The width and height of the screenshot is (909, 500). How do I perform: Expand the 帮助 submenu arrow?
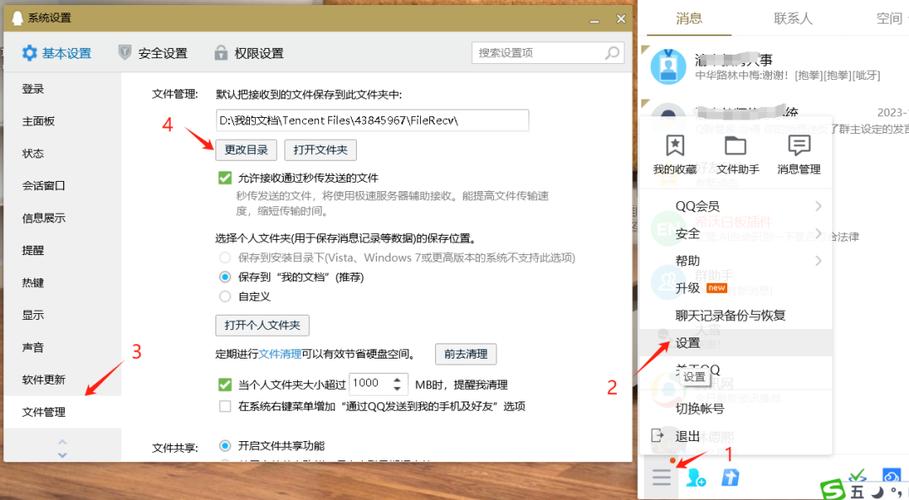818,260
